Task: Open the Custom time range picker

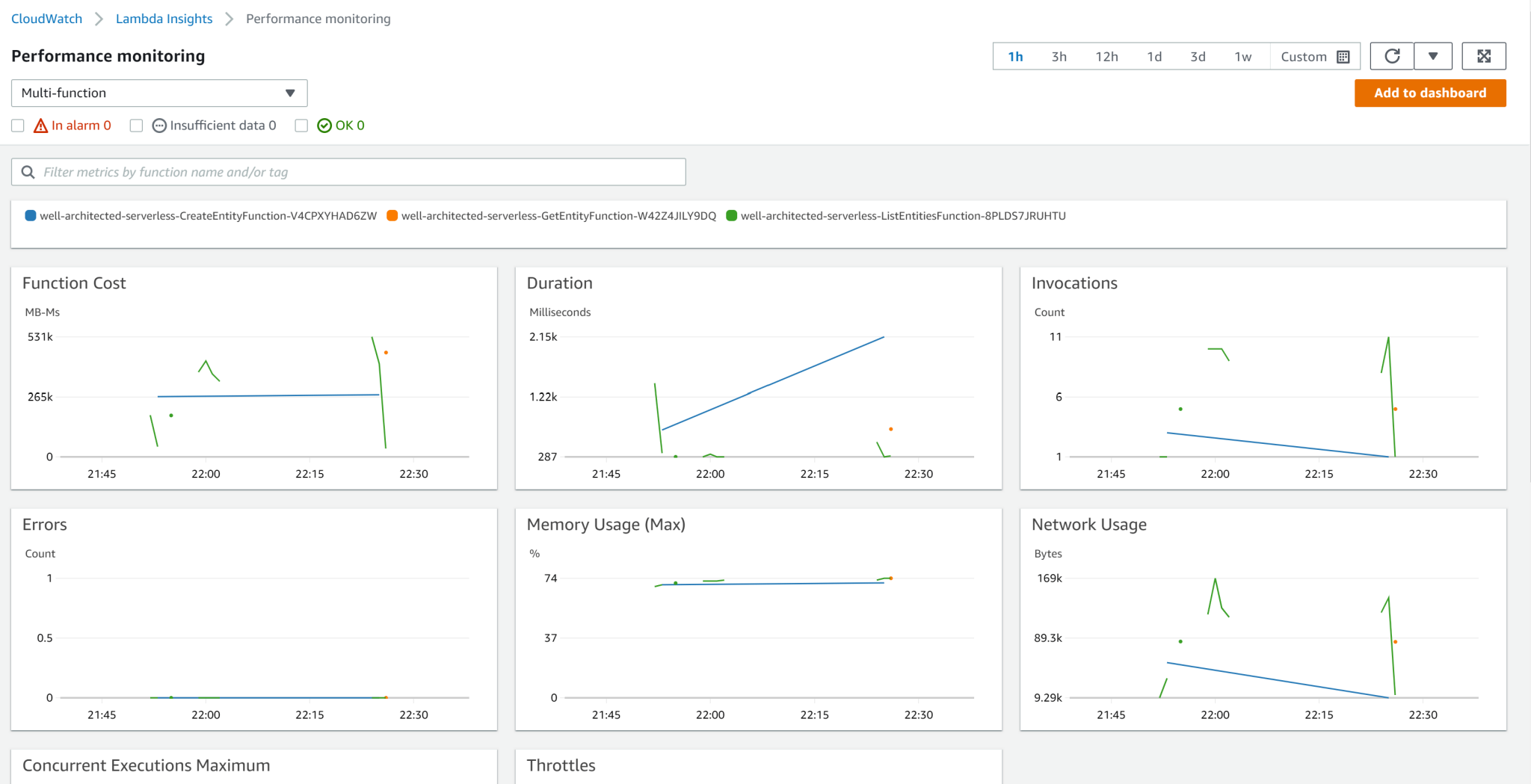Action: point(1303,56)
